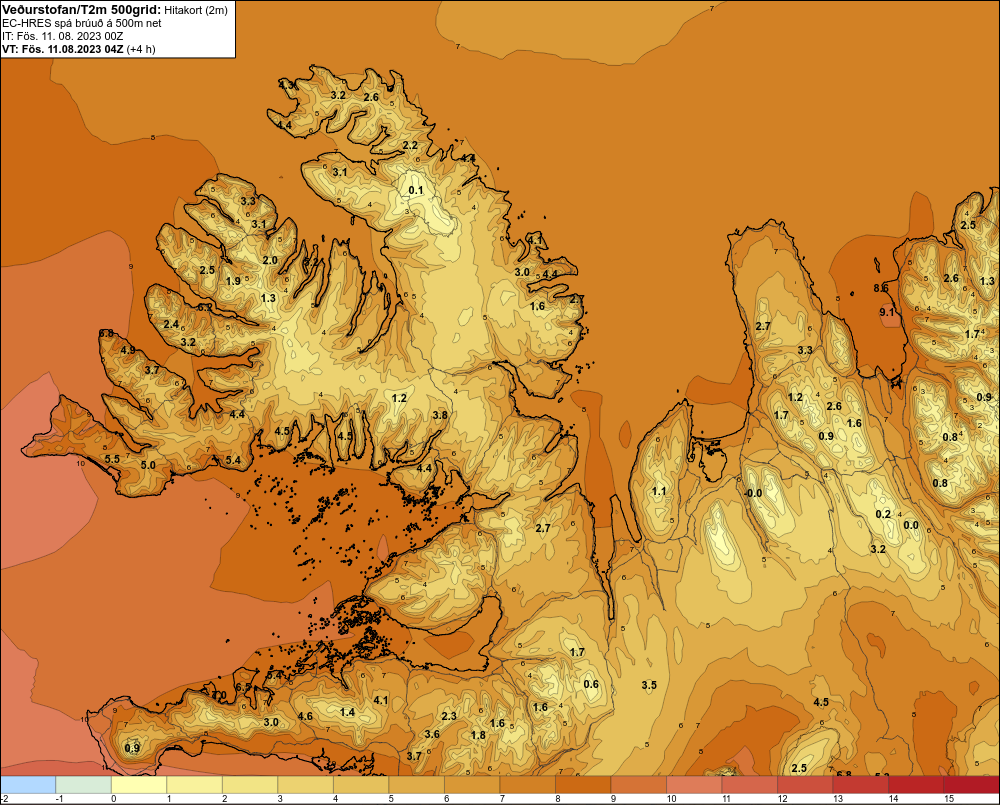Select the legend swatch between 2 and 3

click(x=250, y=784)
